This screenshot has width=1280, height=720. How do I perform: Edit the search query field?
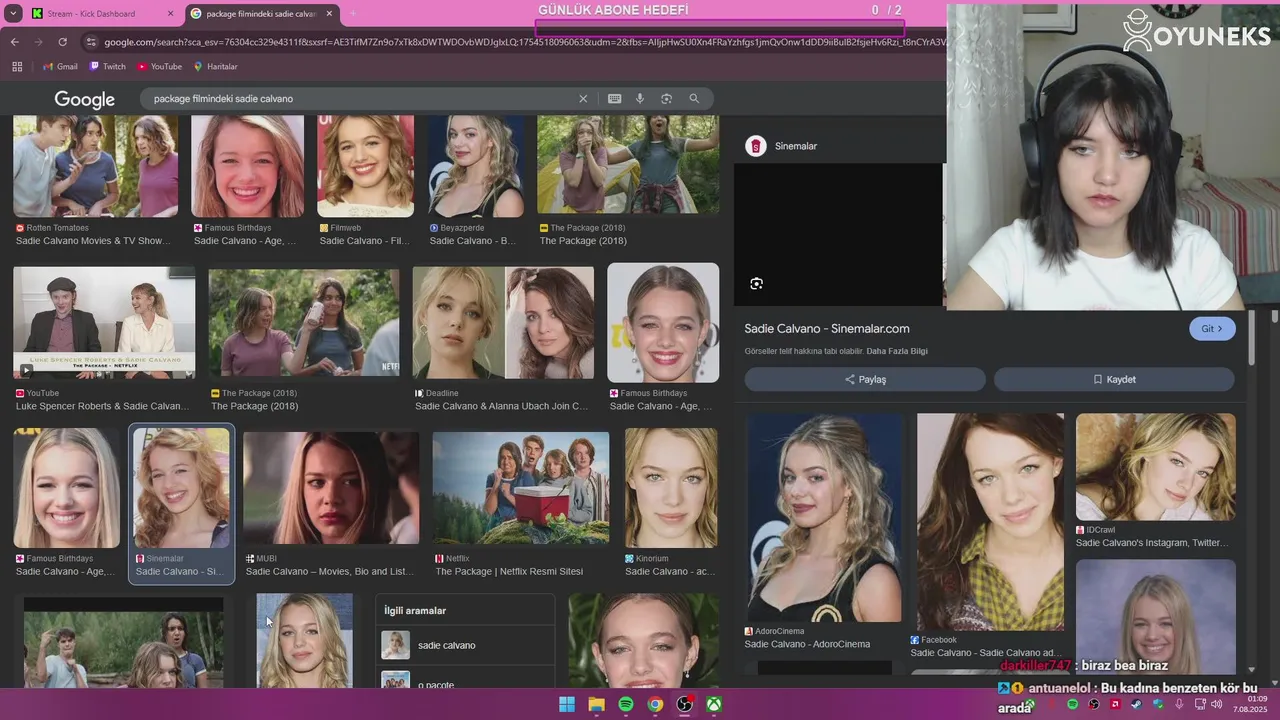(360, 99)
